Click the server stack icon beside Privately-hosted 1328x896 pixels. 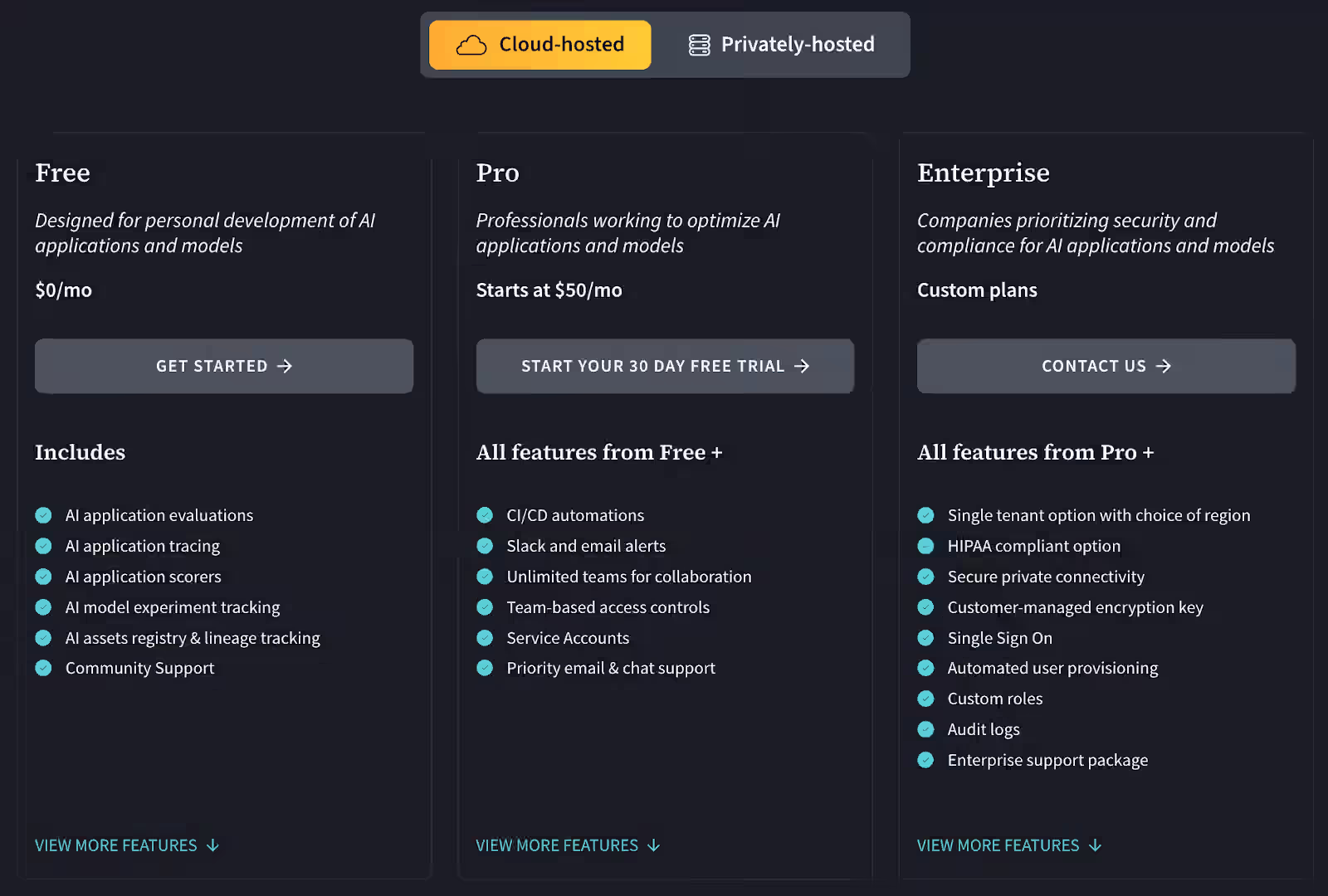pyautogui.click(x=697, y=44)
